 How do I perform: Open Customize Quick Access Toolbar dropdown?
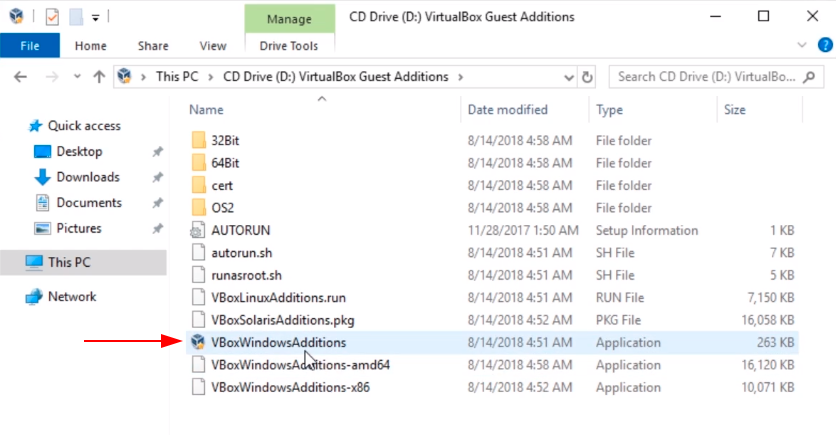click(94, 17)
